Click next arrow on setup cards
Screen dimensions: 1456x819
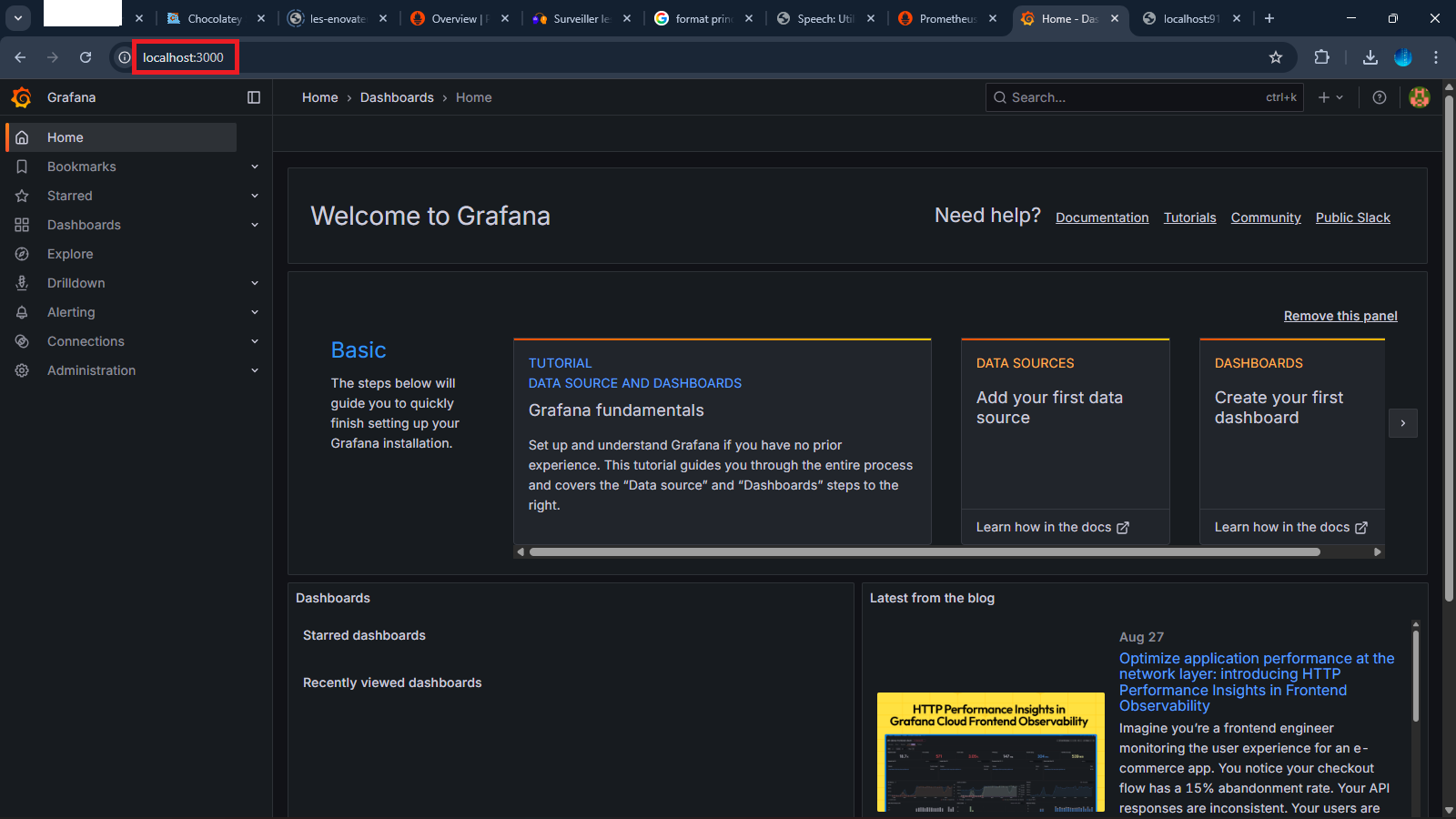pos(1403,423)
